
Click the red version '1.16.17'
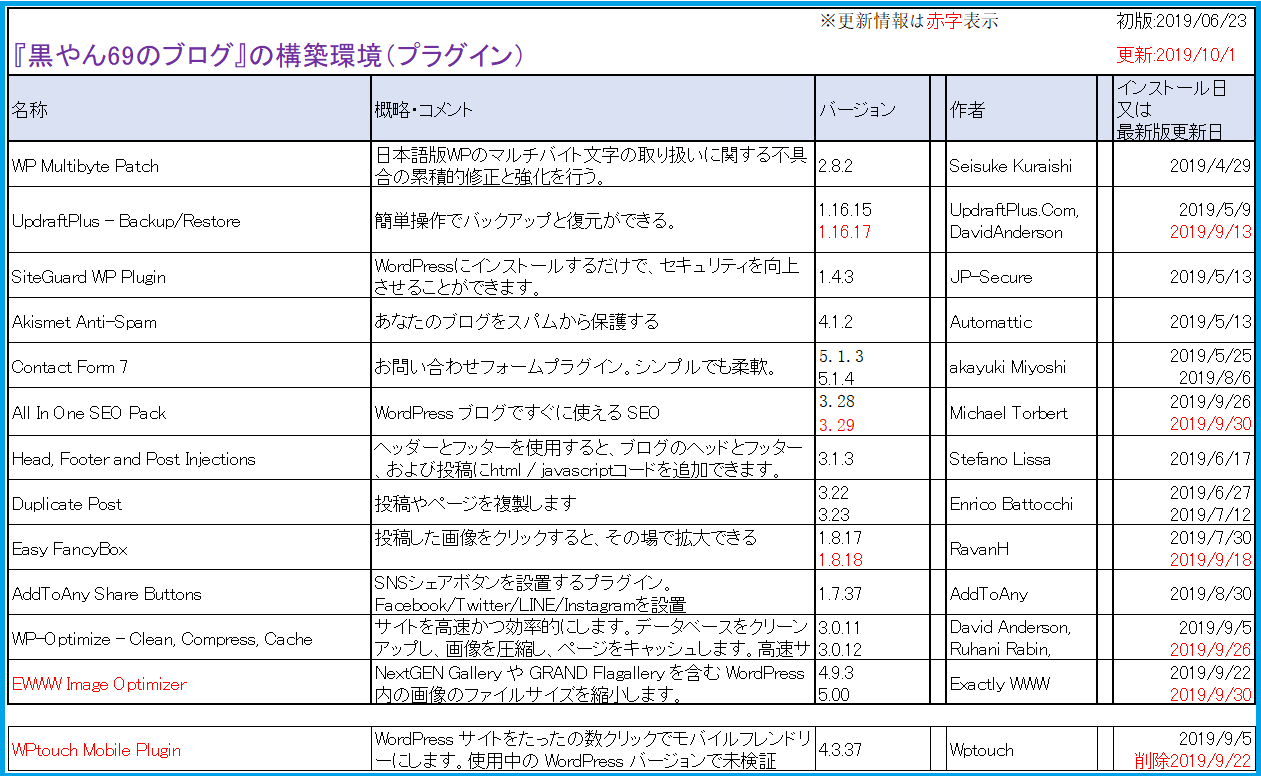pos(844,232)
